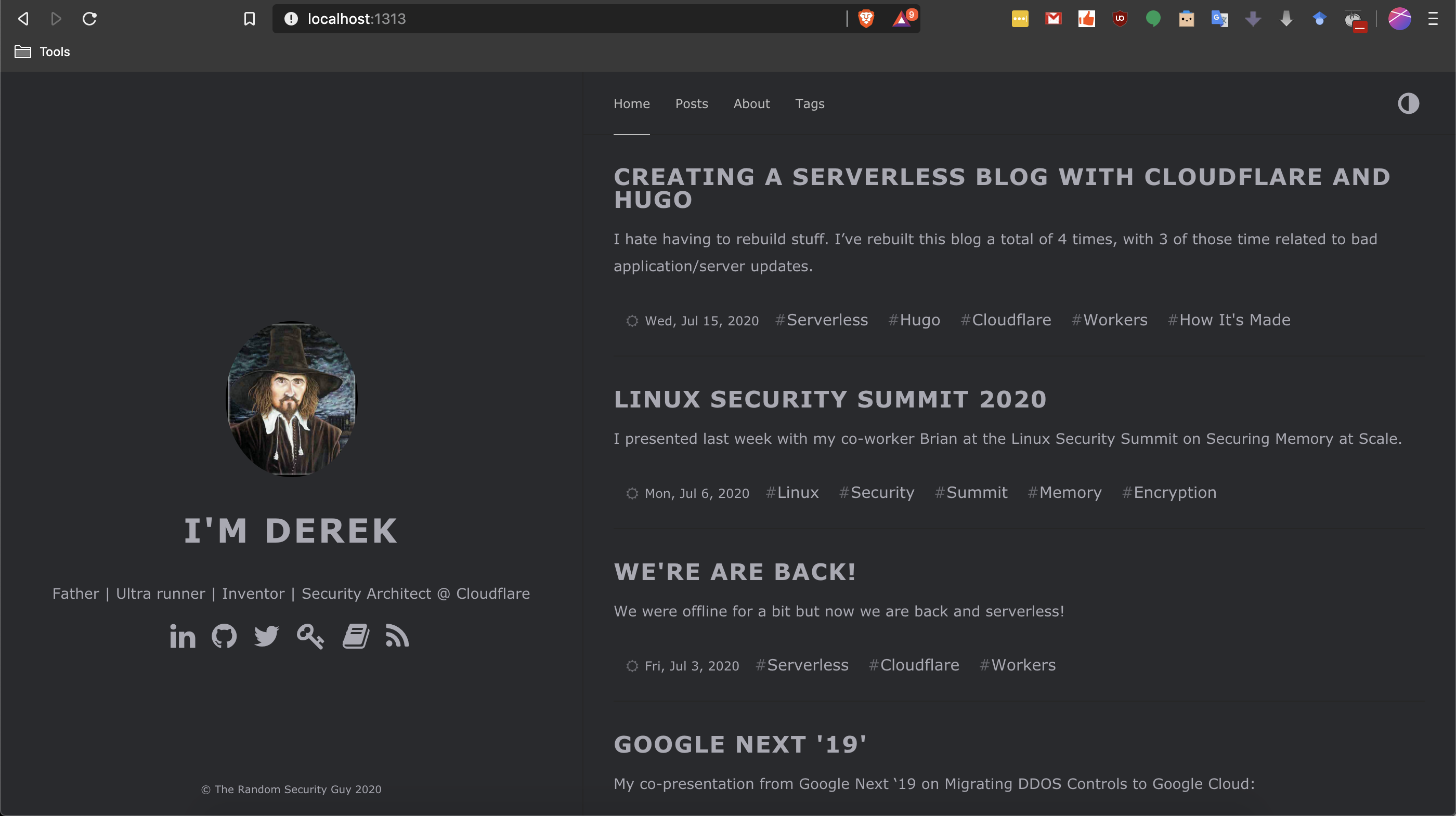The width and height of the screenshot is (1456, 816).
Task: Click the Father | Ultra runner tagline
Action: 291,594
